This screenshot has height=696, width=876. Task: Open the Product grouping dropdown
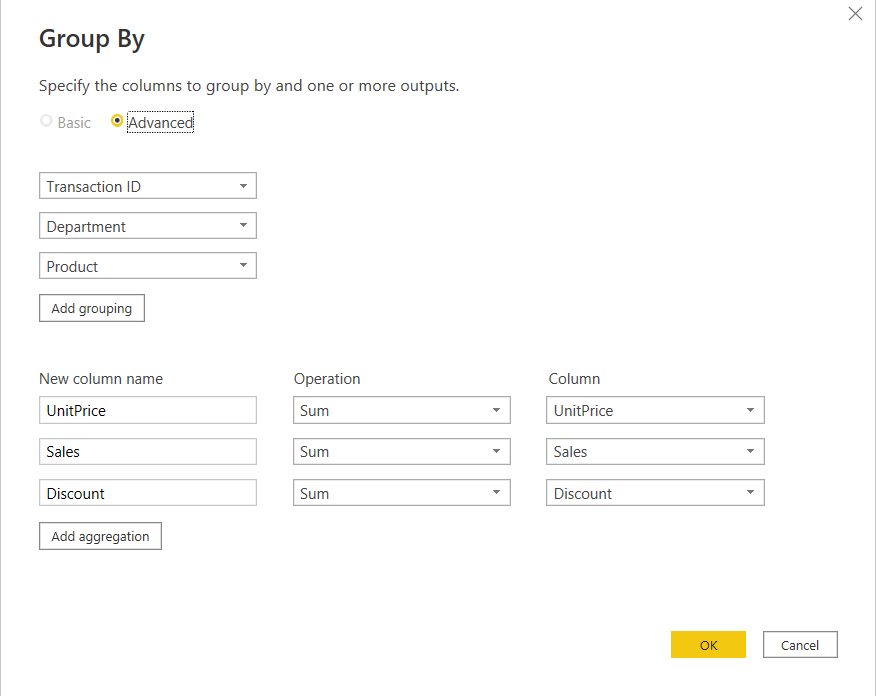(x=147, y=266)
